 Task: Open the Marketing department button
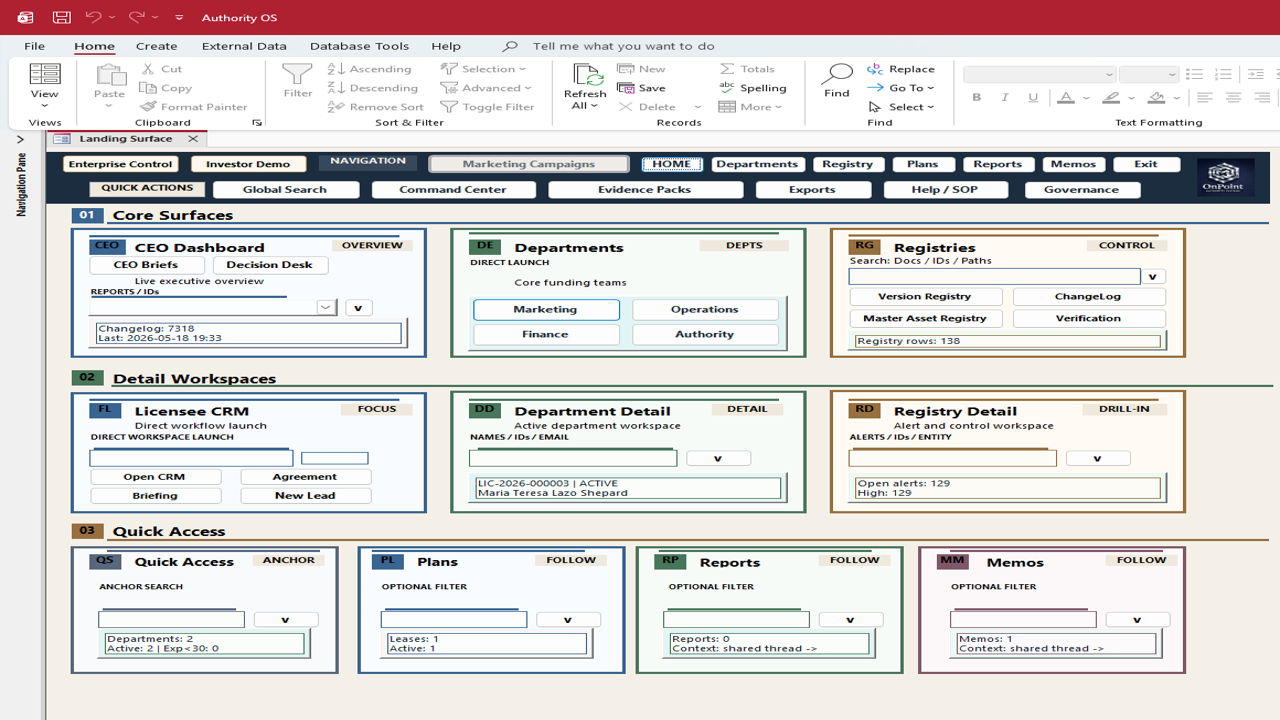545,310
